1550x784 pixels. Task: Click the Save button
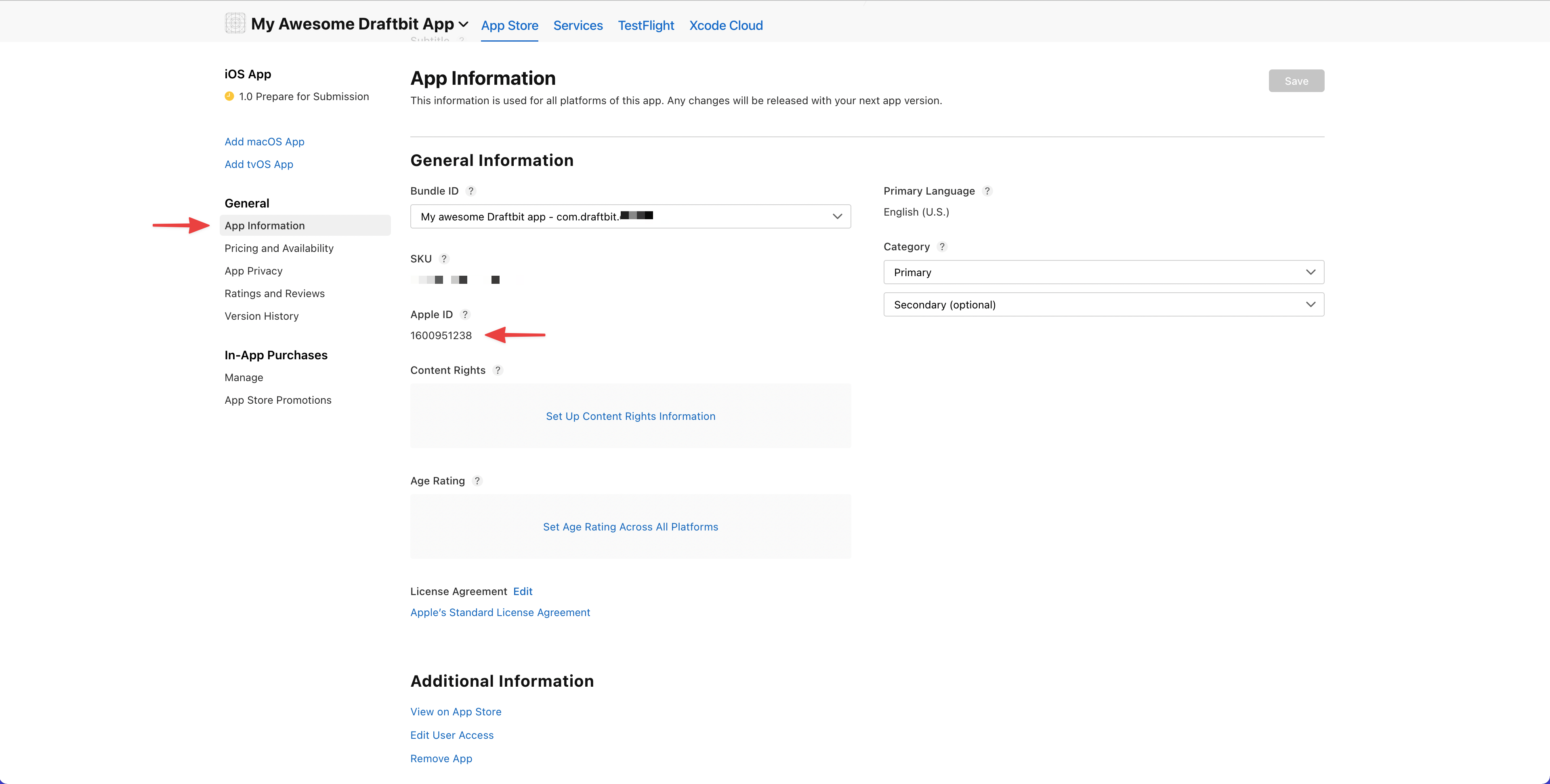click(x=1296, y=81)
